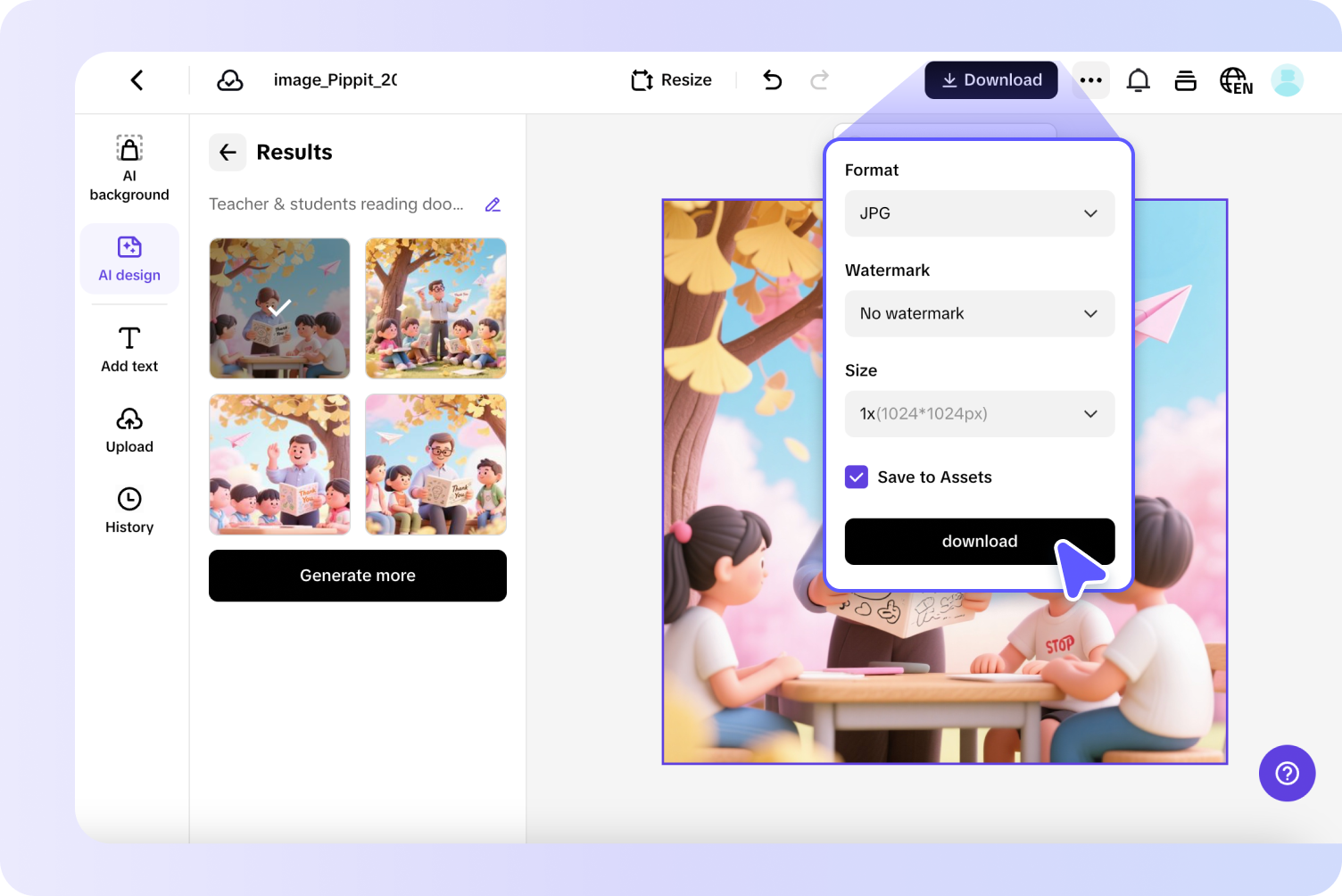Image resolution: width=1342 pixels, height=896 pixels.
Task: Click the top Download button
Action: tap(991, 80)
